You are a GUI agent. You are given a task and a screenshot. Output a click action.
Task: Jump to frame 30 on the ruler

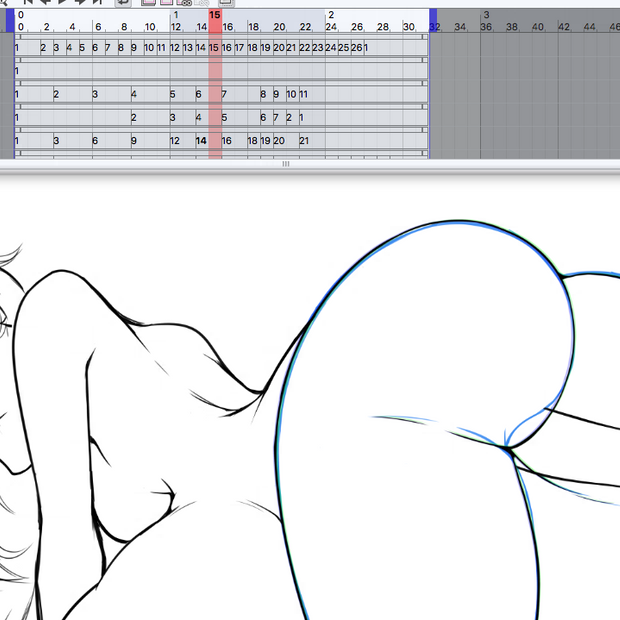(409, 27)
